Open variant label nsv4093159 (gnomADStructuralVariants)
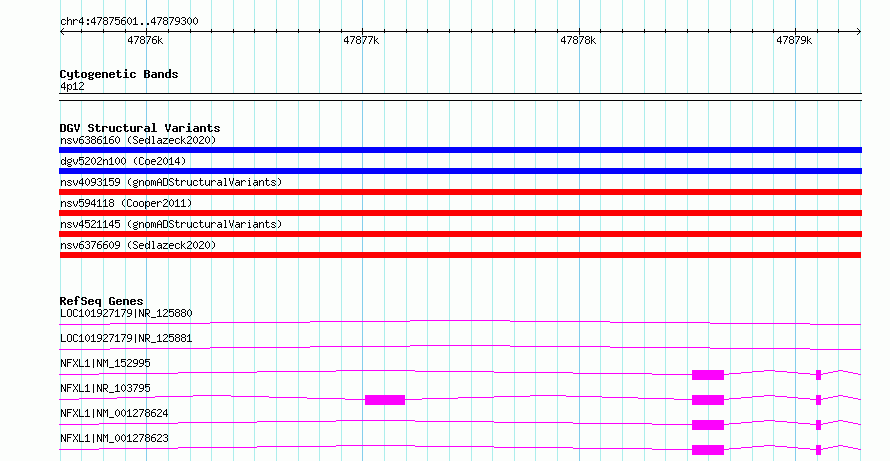Image resolution: width=890 pixels, height=461 pixels. (171, 182)
